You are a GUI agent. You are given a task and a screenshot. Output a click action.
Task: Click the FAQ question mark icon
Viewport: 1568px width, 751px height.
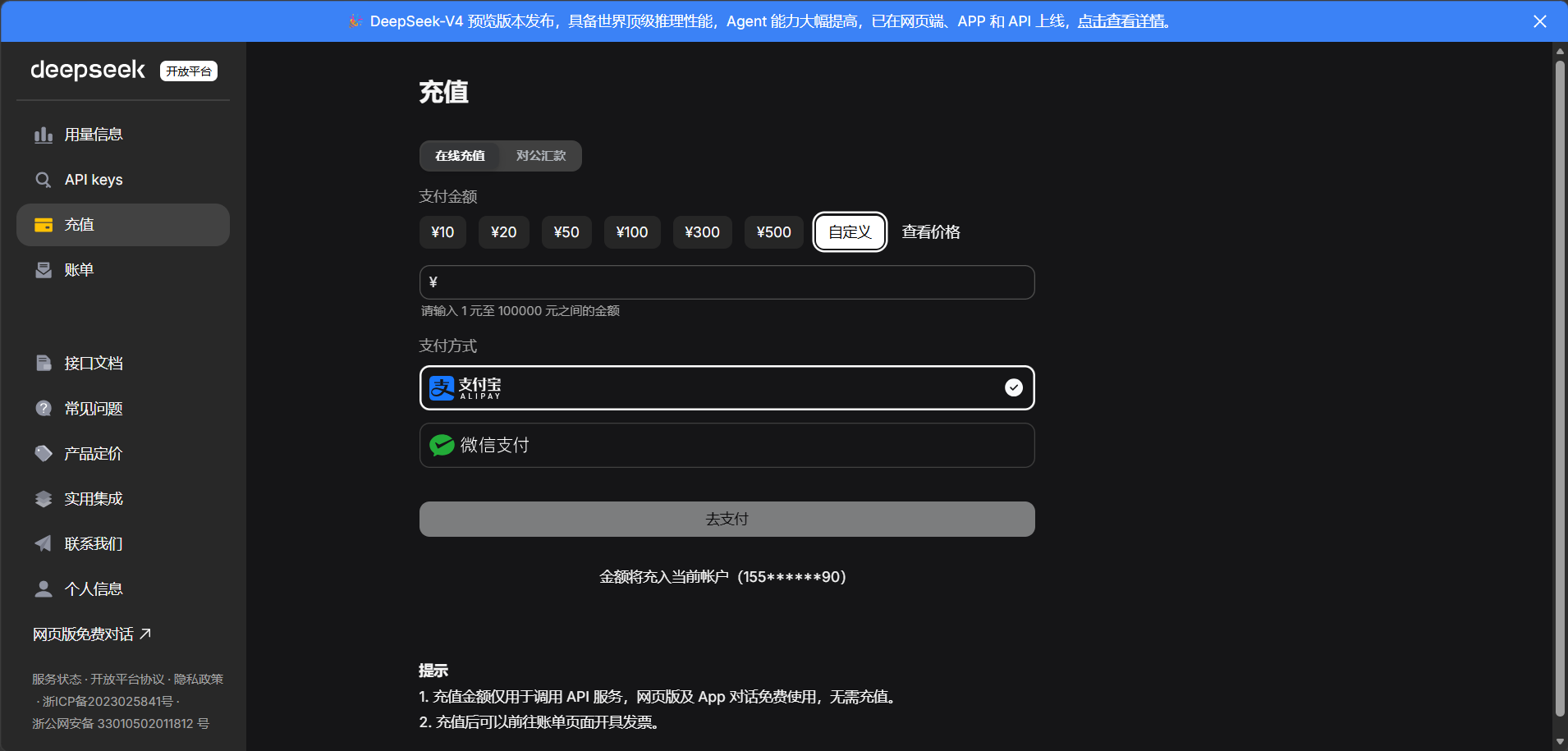pos(44,408)
